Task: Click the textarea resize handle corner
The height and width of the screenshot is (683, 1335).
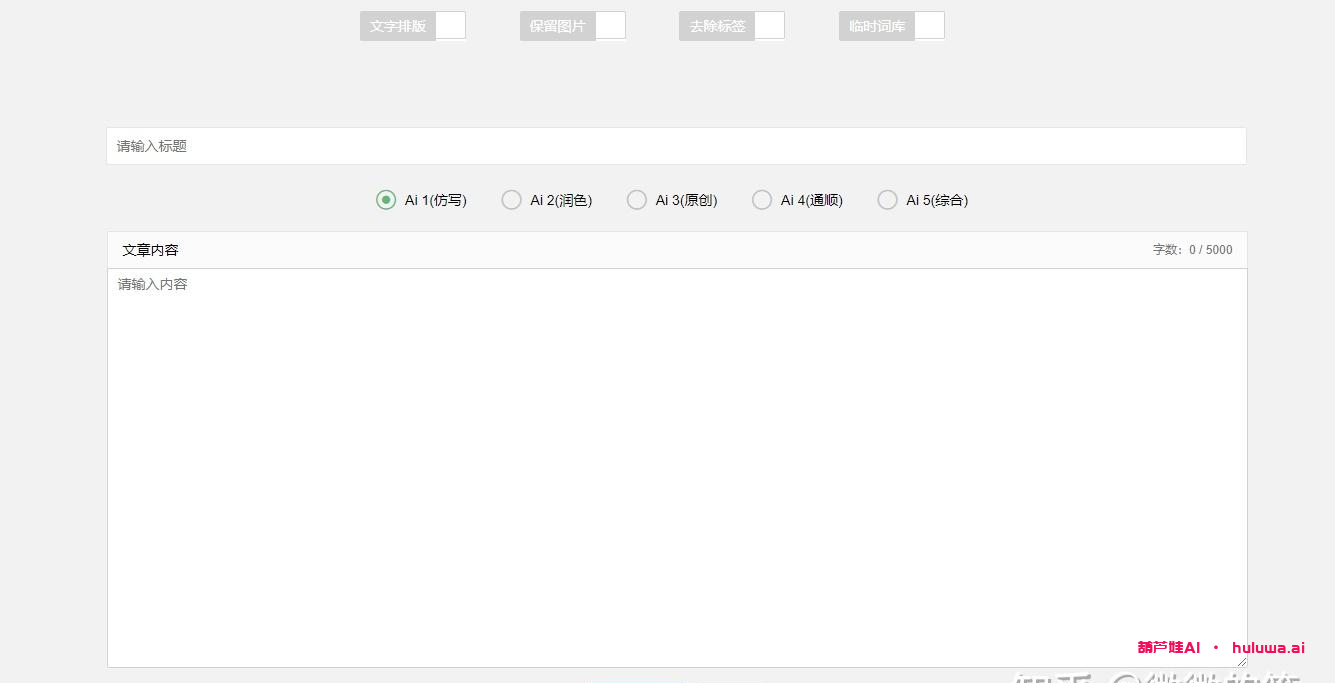Action: pyautogui.click(x=1242, y=662)
